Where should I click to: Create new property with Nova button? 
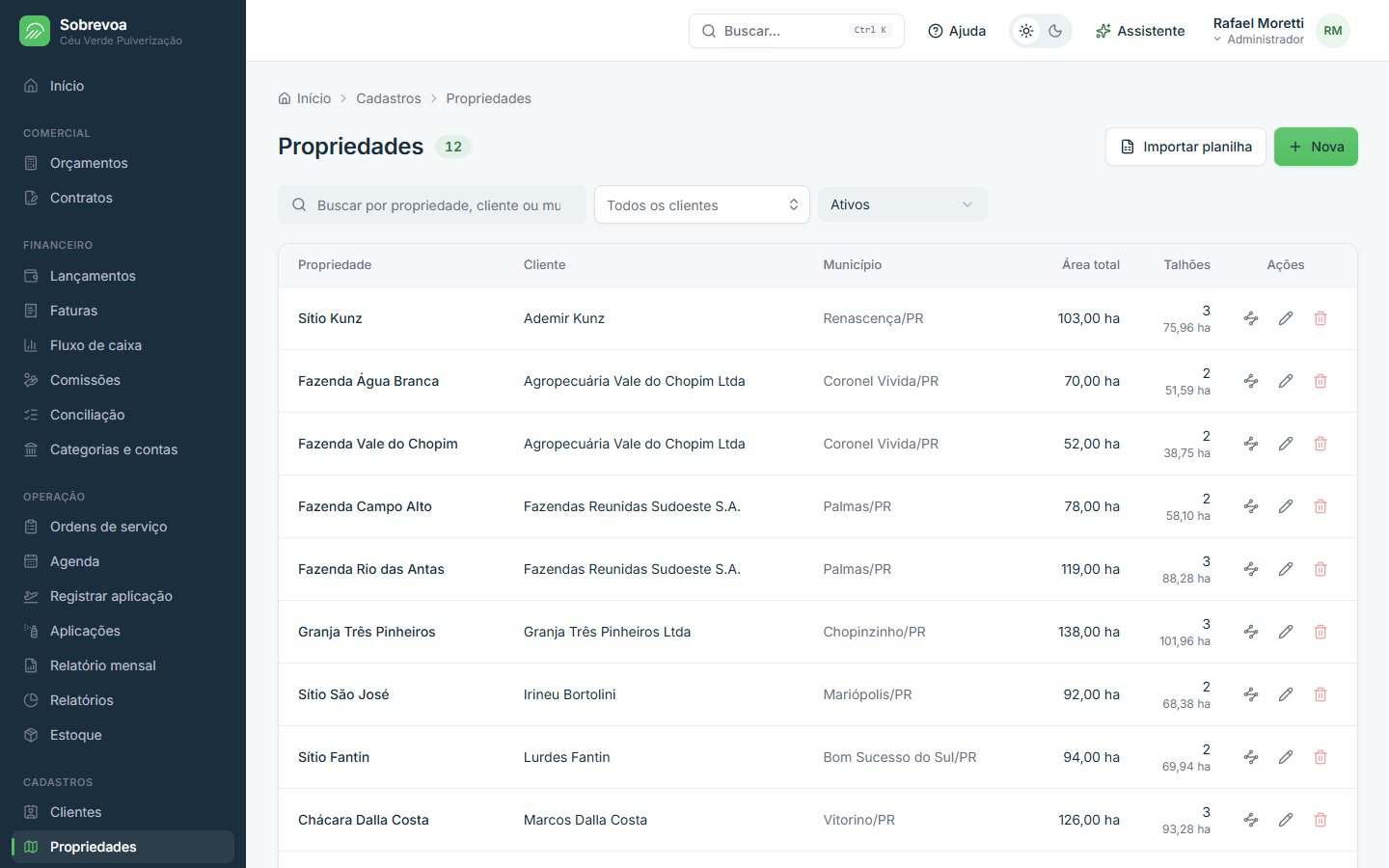(1316, 147)
